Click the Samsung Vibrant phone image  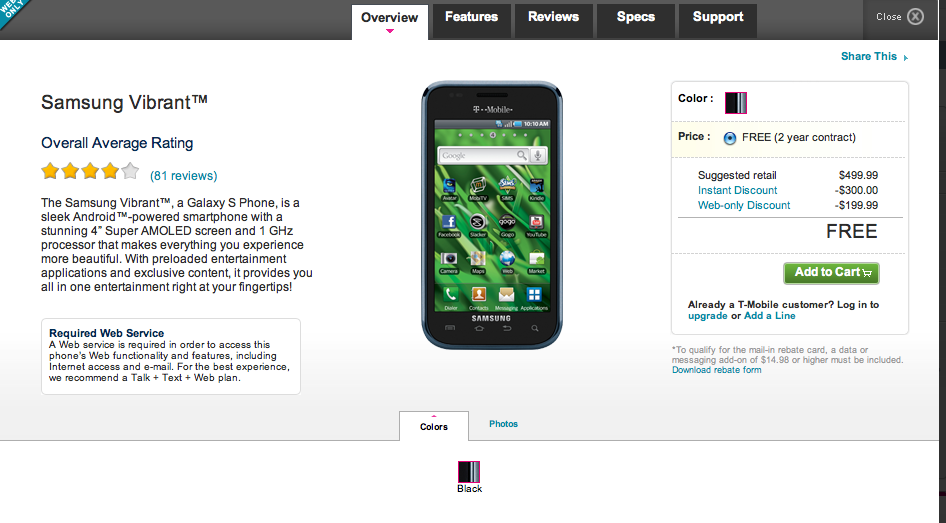point(492,215)
